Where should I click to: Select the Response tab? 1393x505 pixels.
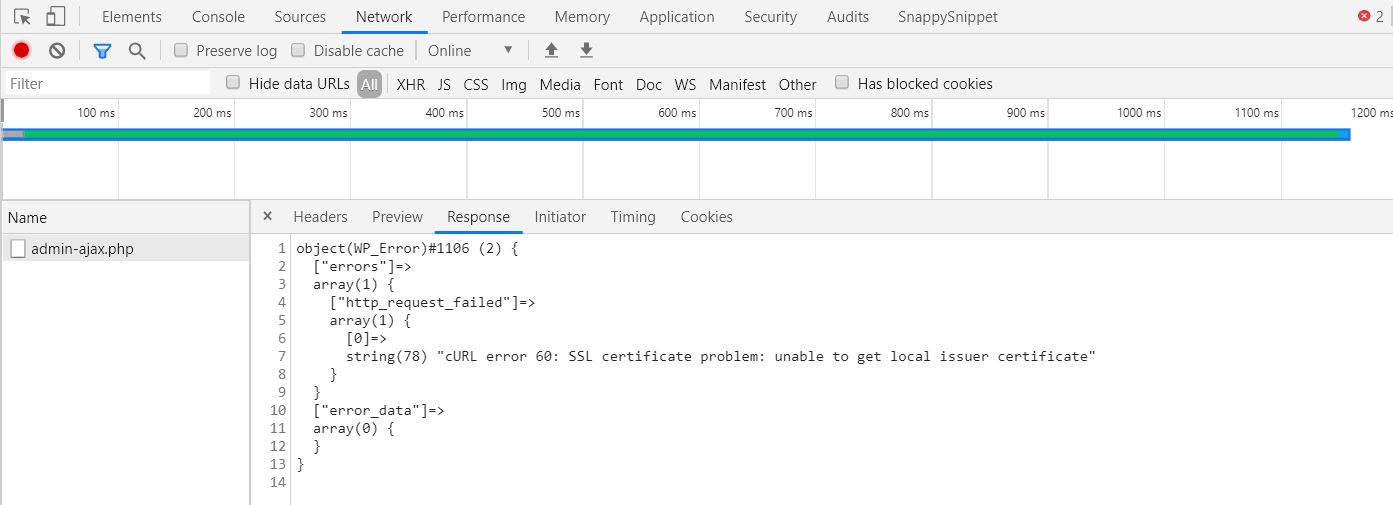(x=478, y=217)
